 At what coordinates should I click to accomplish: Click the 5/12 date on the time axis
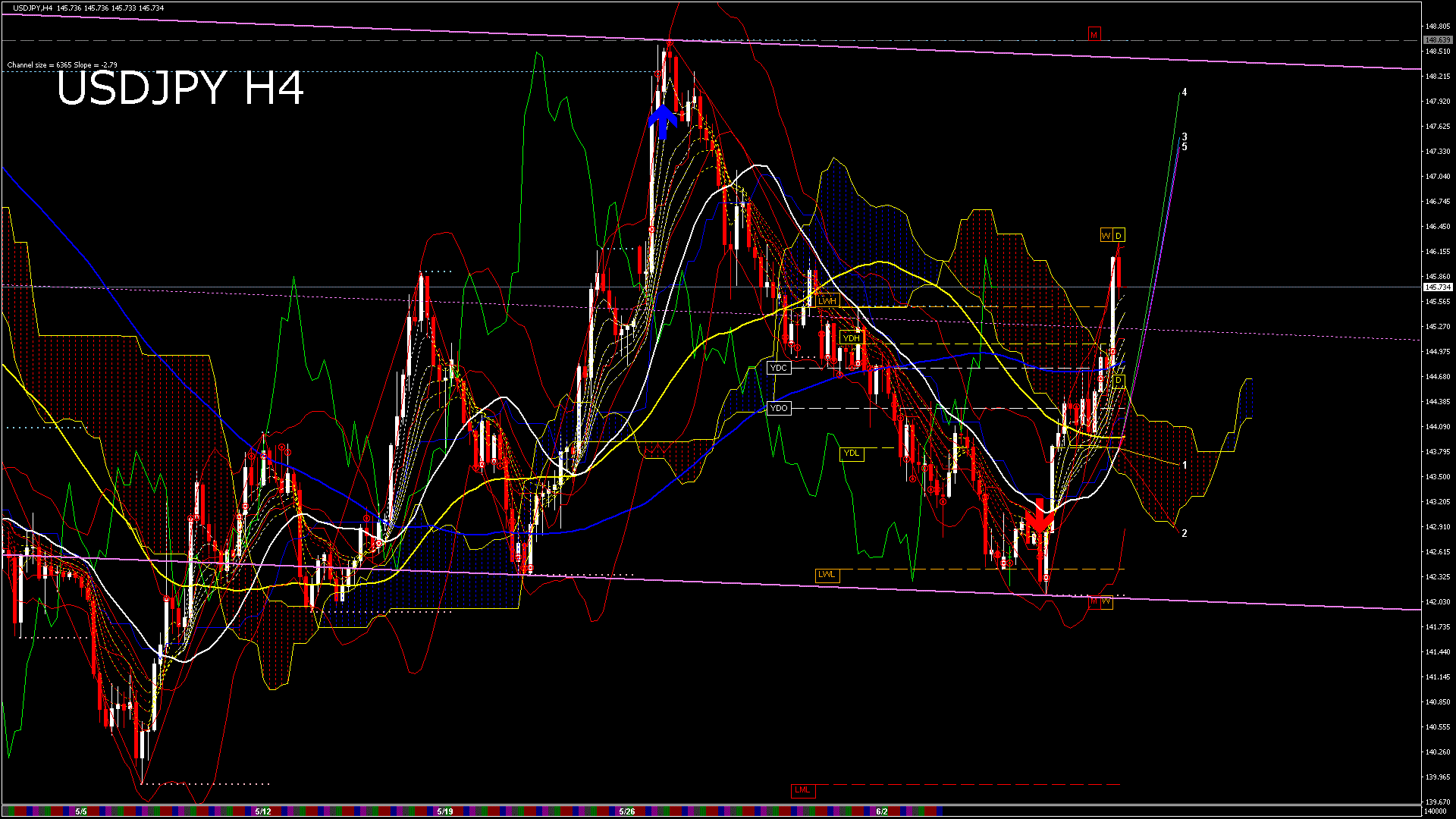(x=263, y=811)
